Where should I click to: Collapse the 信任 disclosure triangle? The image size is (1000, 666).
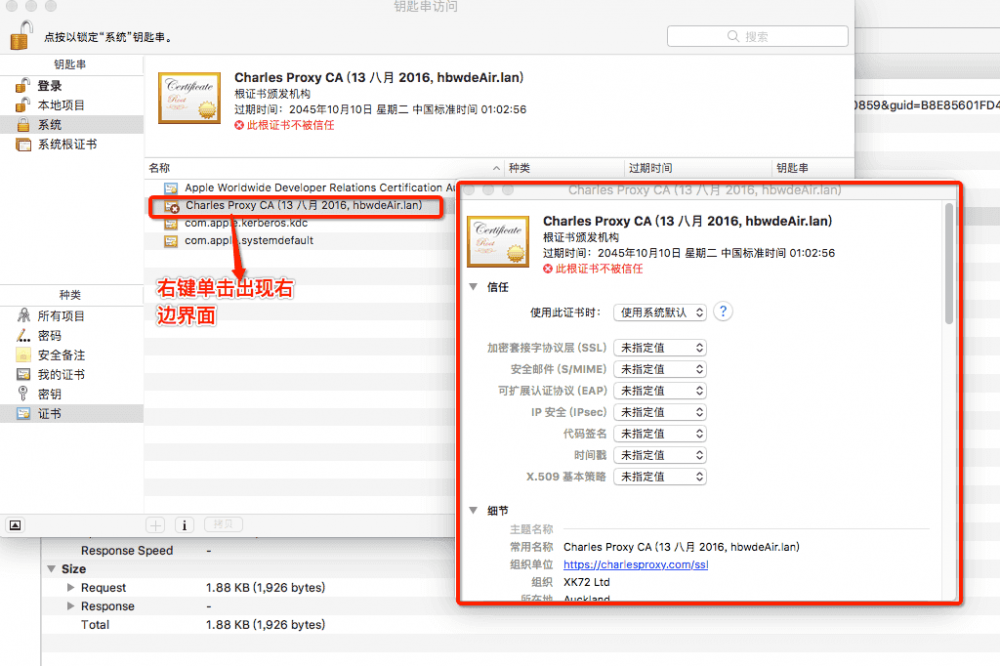474,288
